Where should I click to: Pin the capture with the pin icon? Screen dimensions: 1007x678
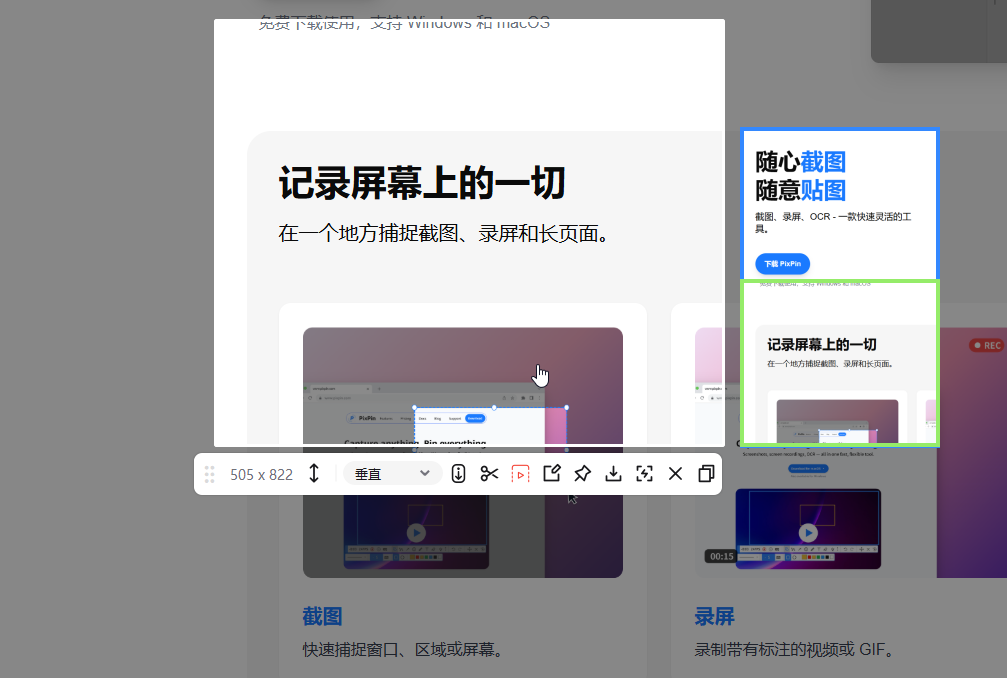pos(583,473)
